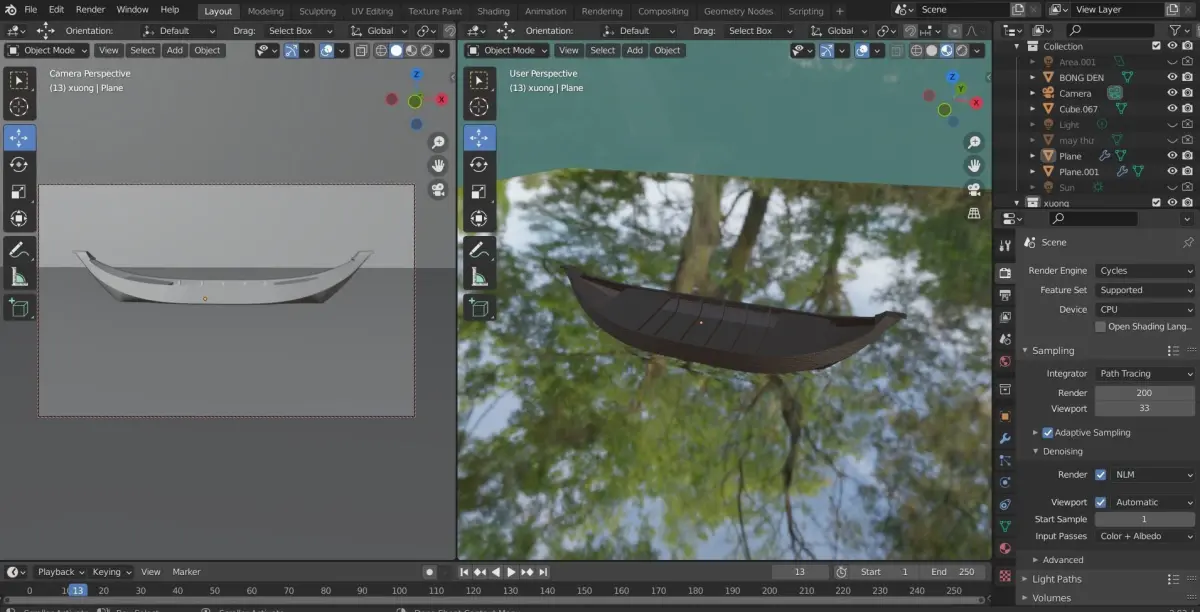Collapse the Denoising subpanel

click(1035, 451)
